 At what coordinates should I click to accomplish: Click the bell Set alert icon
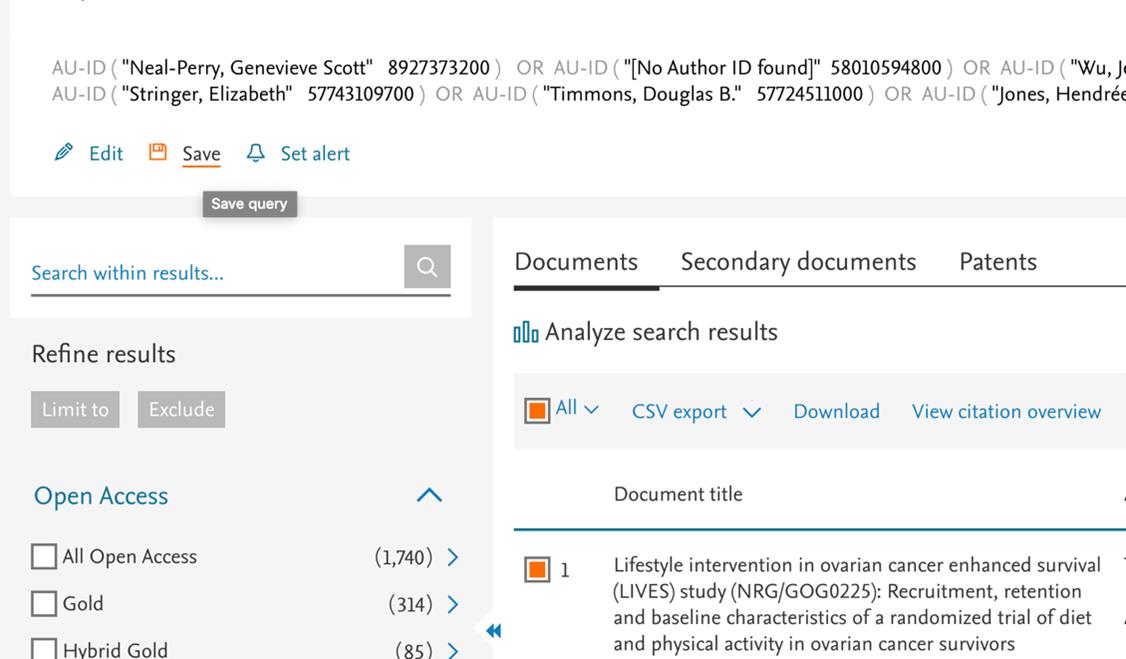point(256,152)
